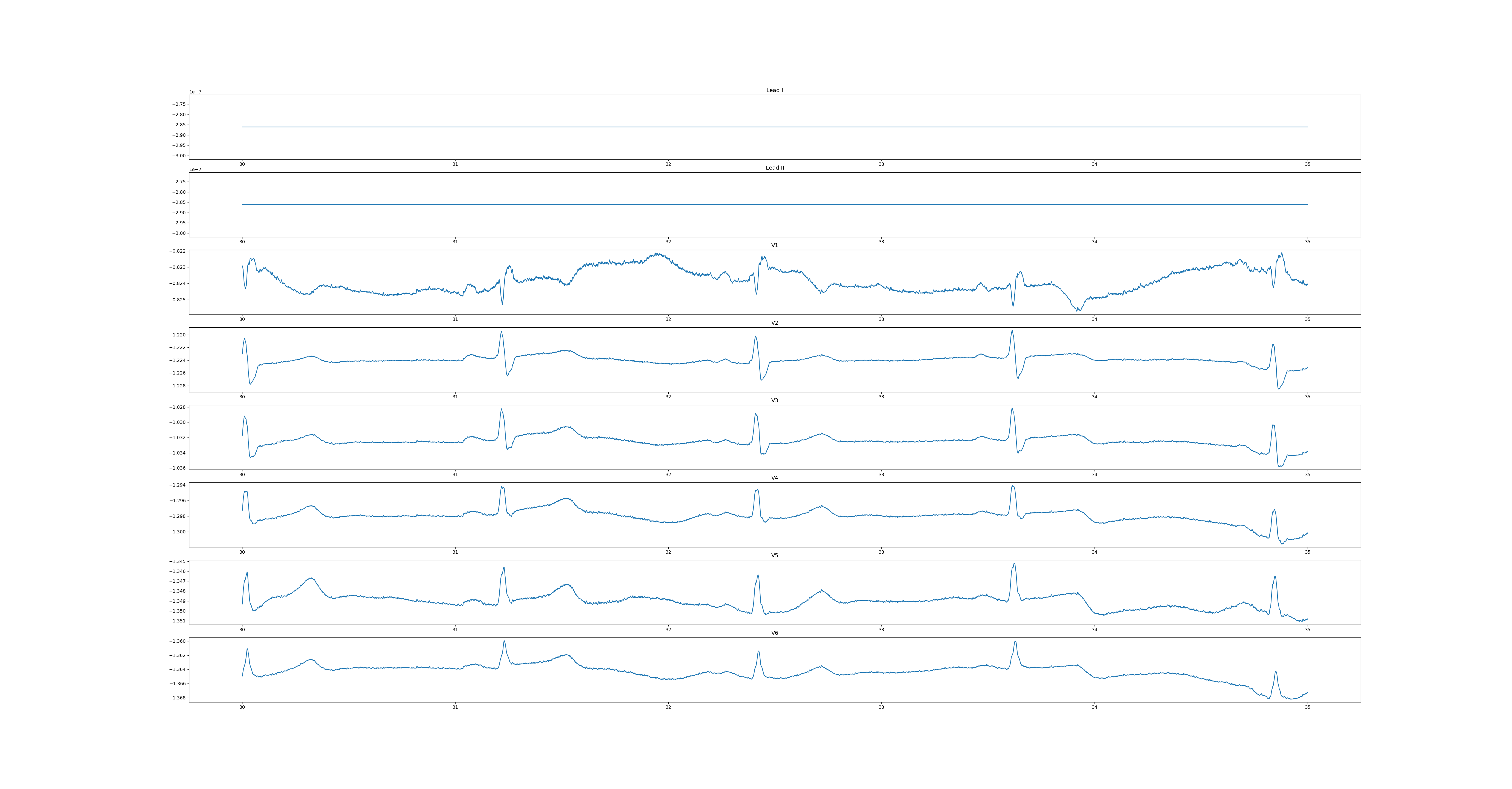Click the −1.294 y-axis label on V4
This screenshot has height=789, width=1512.
click(x=177, y=485)
